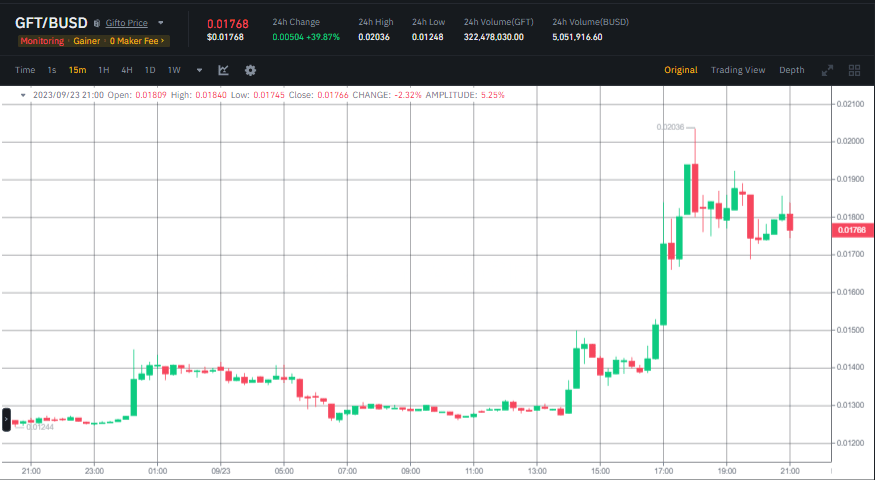Click the 17:00 time axis label
Viewport: 875px width, 480px height.
pos(664,471)
